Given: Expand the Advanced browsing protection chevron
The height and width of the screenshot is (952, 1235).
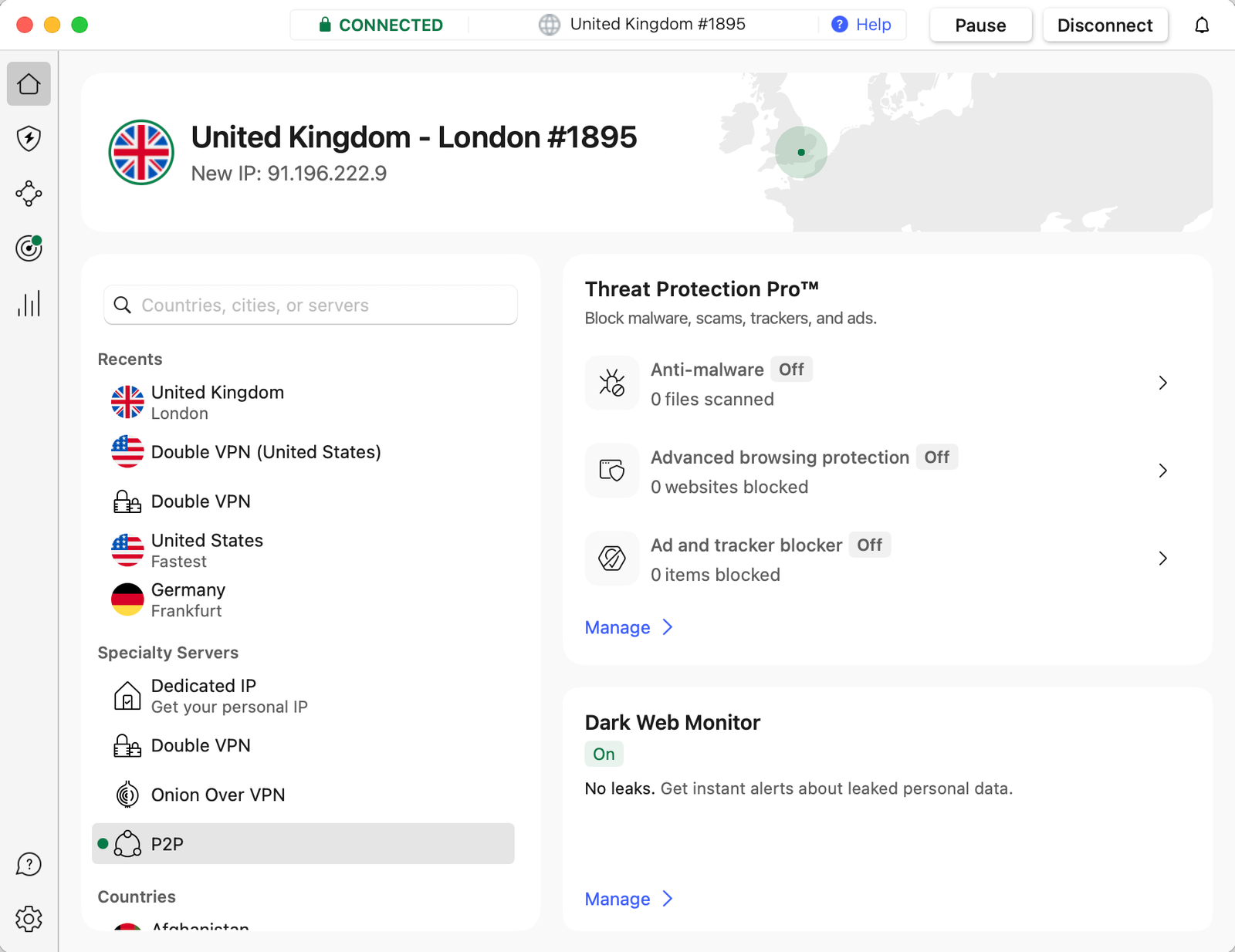Looking at the screenshot, I should [1162, 471].
